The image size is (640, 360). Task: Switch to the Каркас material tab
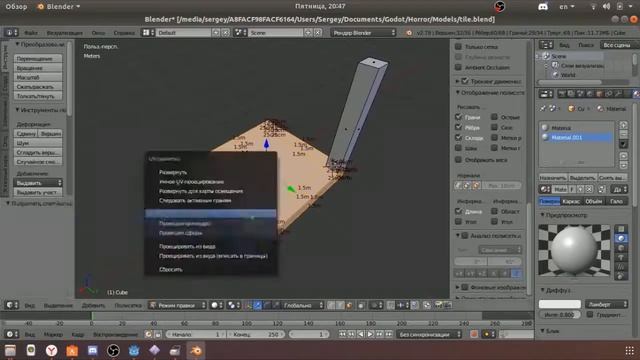point(571,201)
